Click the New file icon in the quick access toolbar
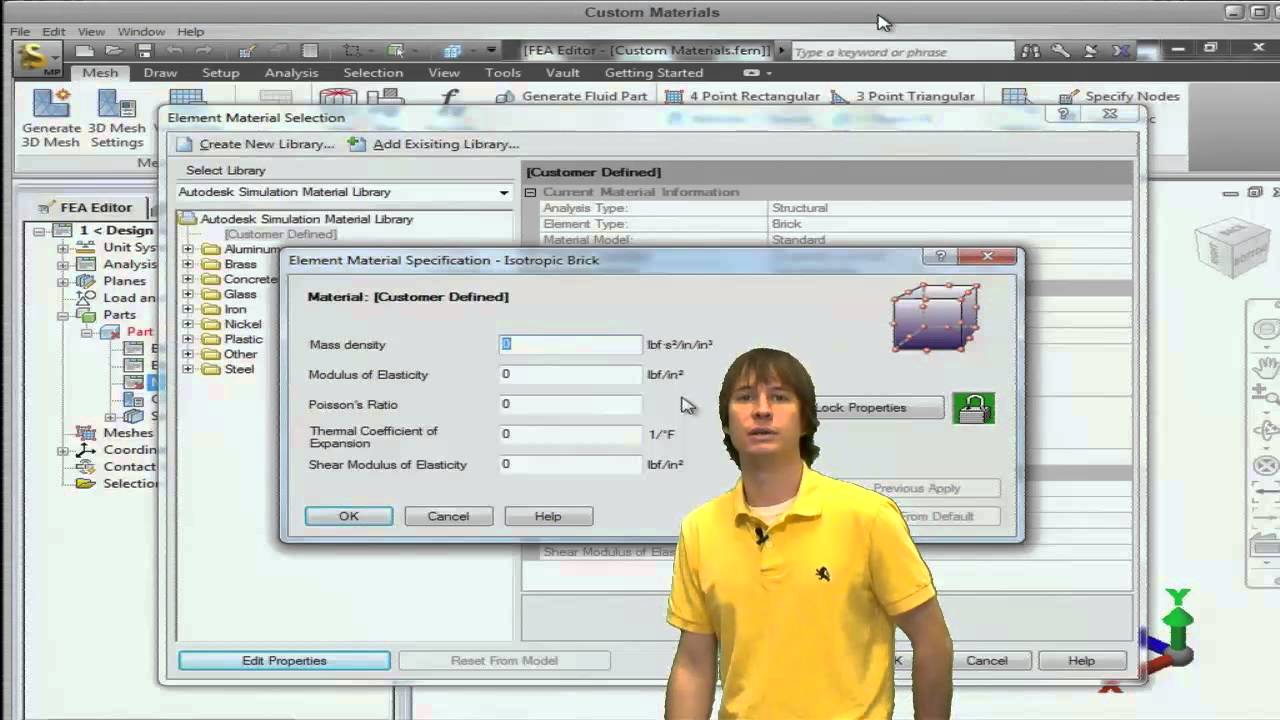 point(84,51)
